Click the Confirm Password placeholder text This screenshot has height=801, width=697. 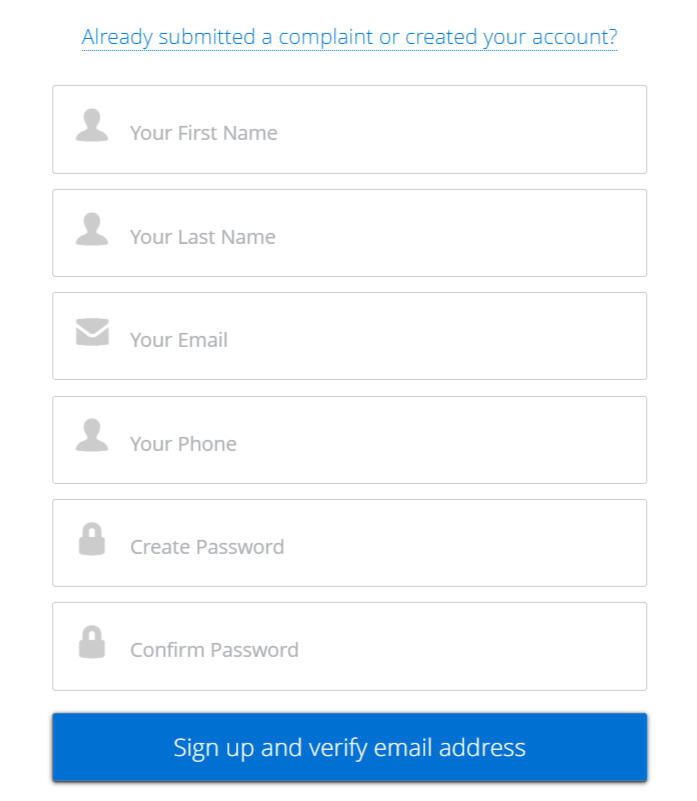tap(213, 649)
